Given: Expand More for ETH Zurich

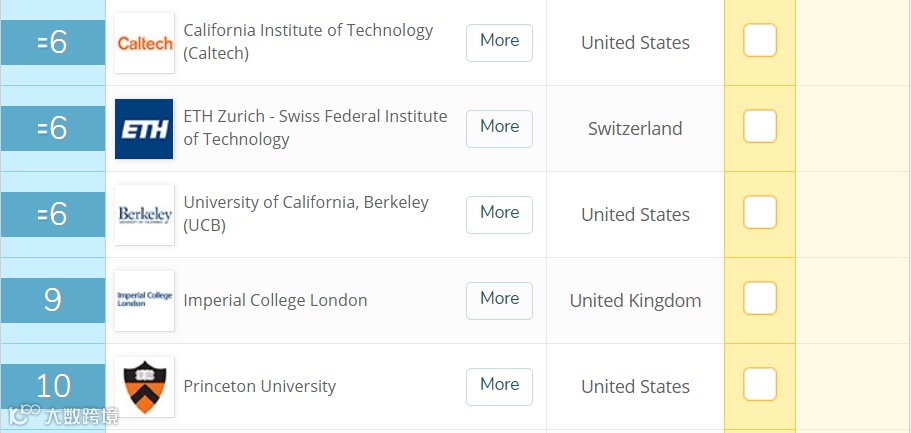Looking at the screenshot, I should click(x=499, y=127).
